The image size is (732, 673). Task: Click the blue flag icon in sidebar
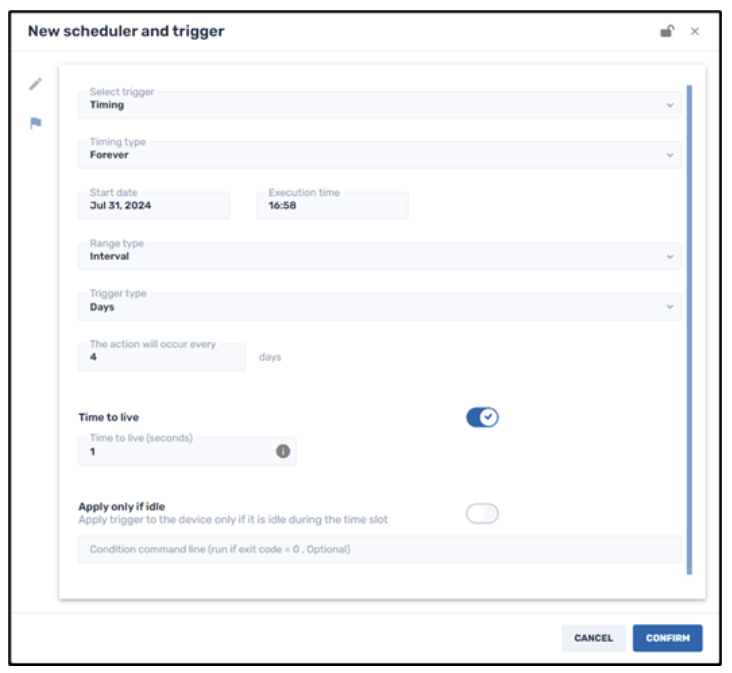tap(36, 124)
